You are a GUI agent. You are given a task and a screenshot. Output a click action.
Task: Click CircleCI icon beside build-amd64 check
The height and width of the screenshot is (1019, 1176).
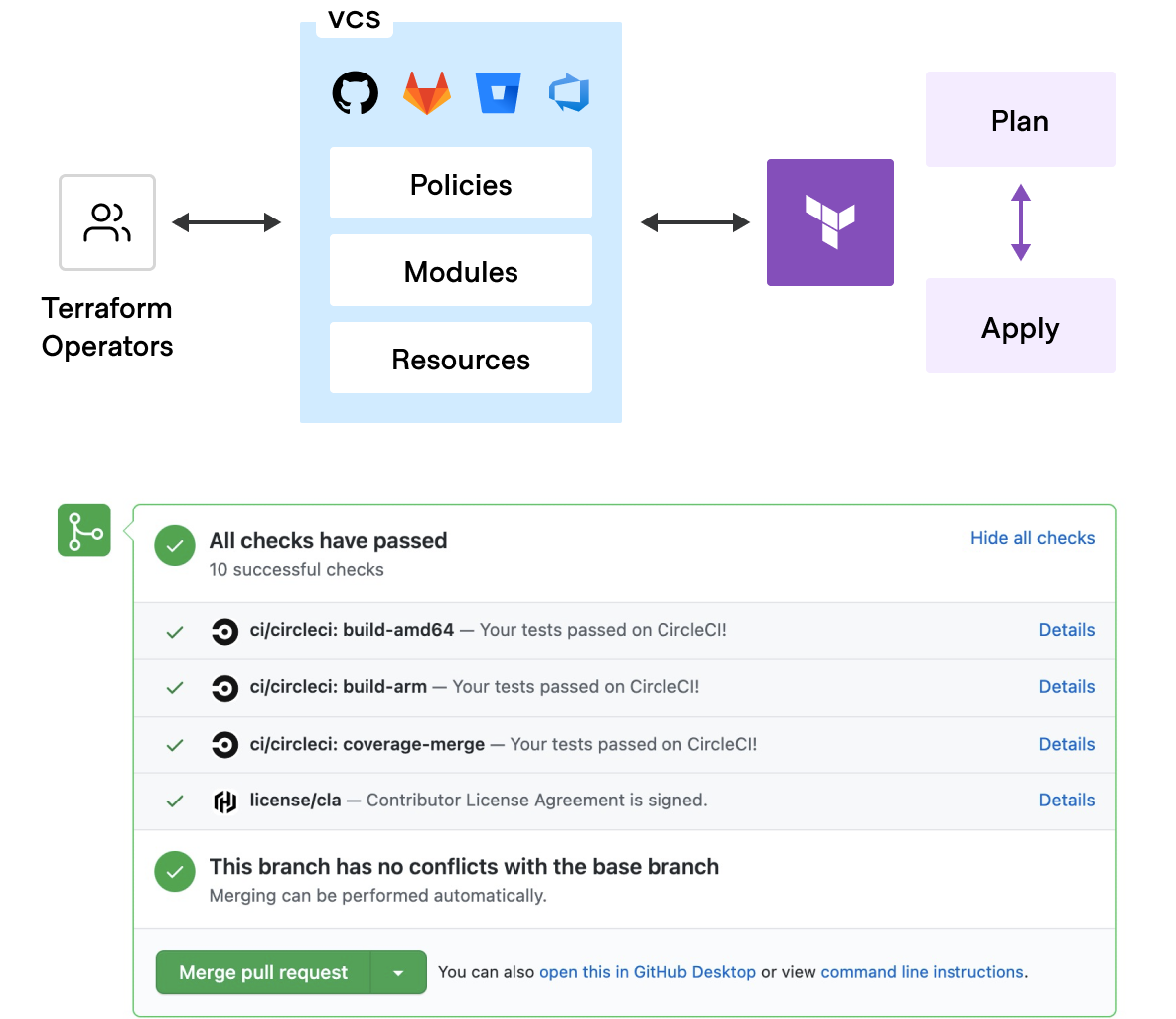[x=225, y=631]
